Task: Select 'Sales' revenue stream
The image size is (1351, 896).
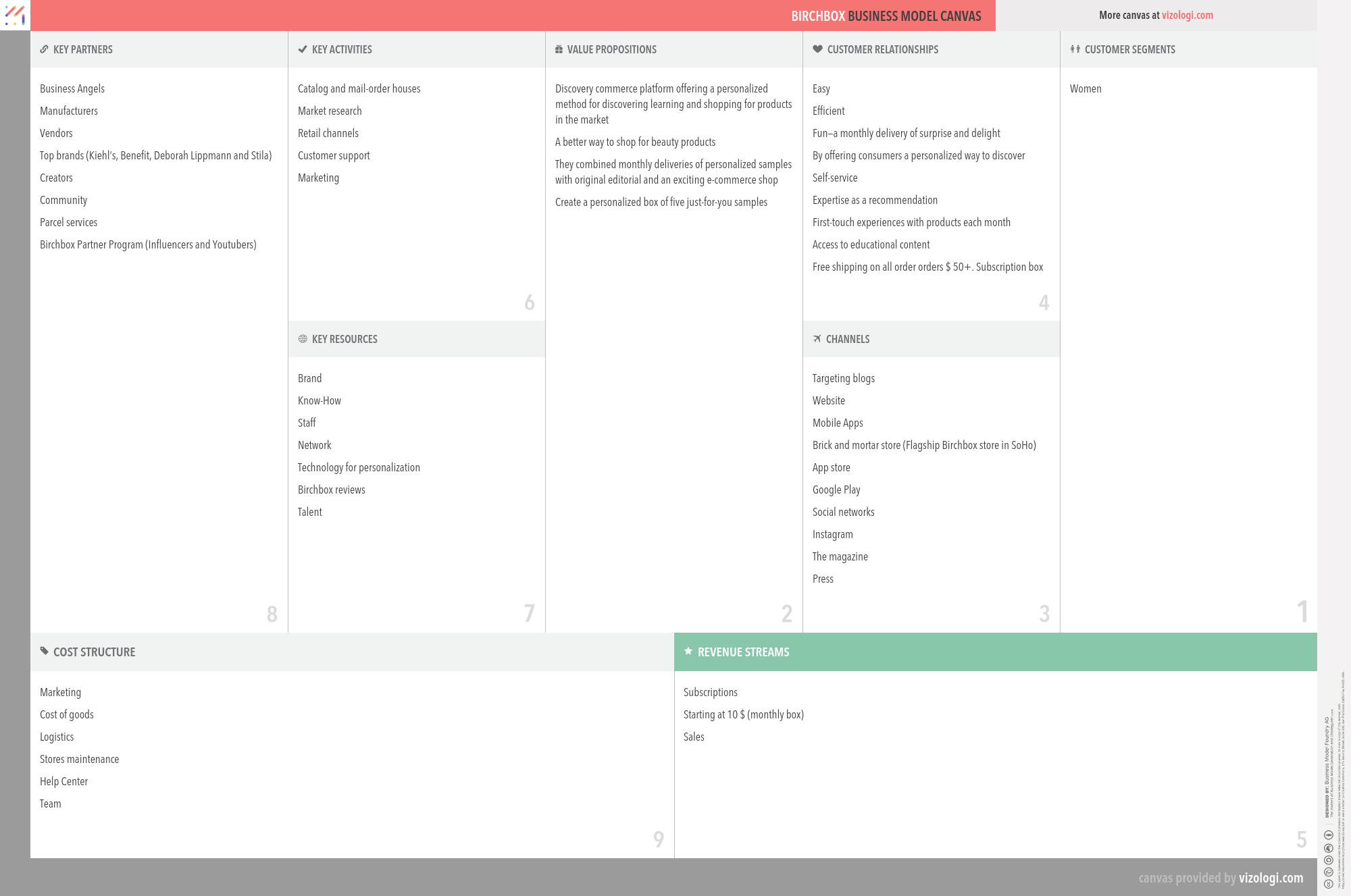Action: (694, 737)
